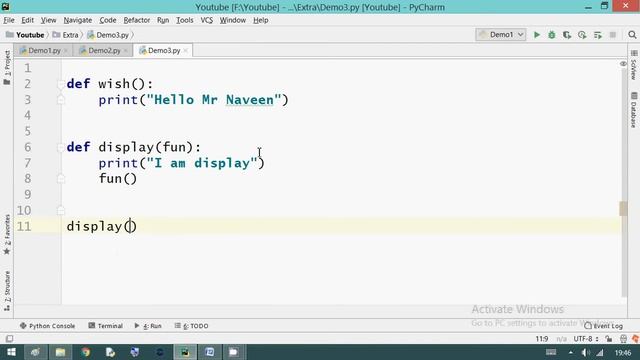Image resolution: width=640 pixels, height=360 pixels.
Task: Click the PyCharm taskbar icon
Action: 185,352
